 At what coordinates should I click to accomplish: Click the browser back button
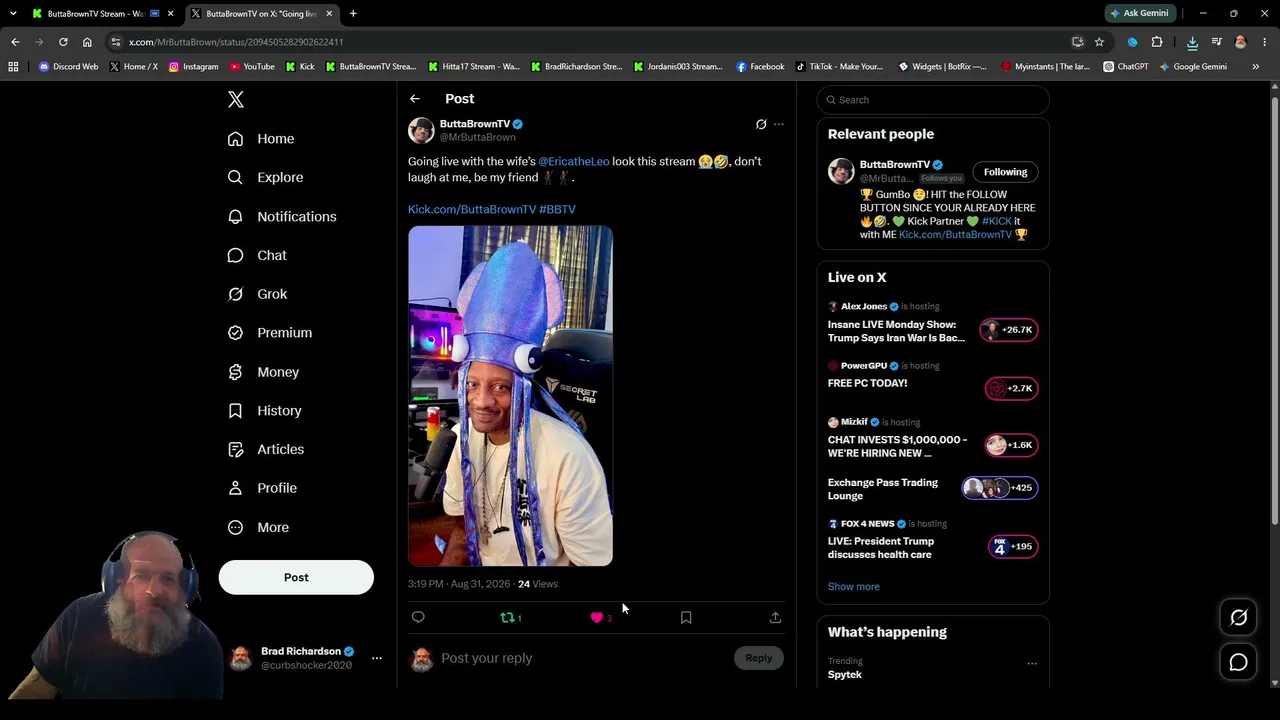[15, 42]
